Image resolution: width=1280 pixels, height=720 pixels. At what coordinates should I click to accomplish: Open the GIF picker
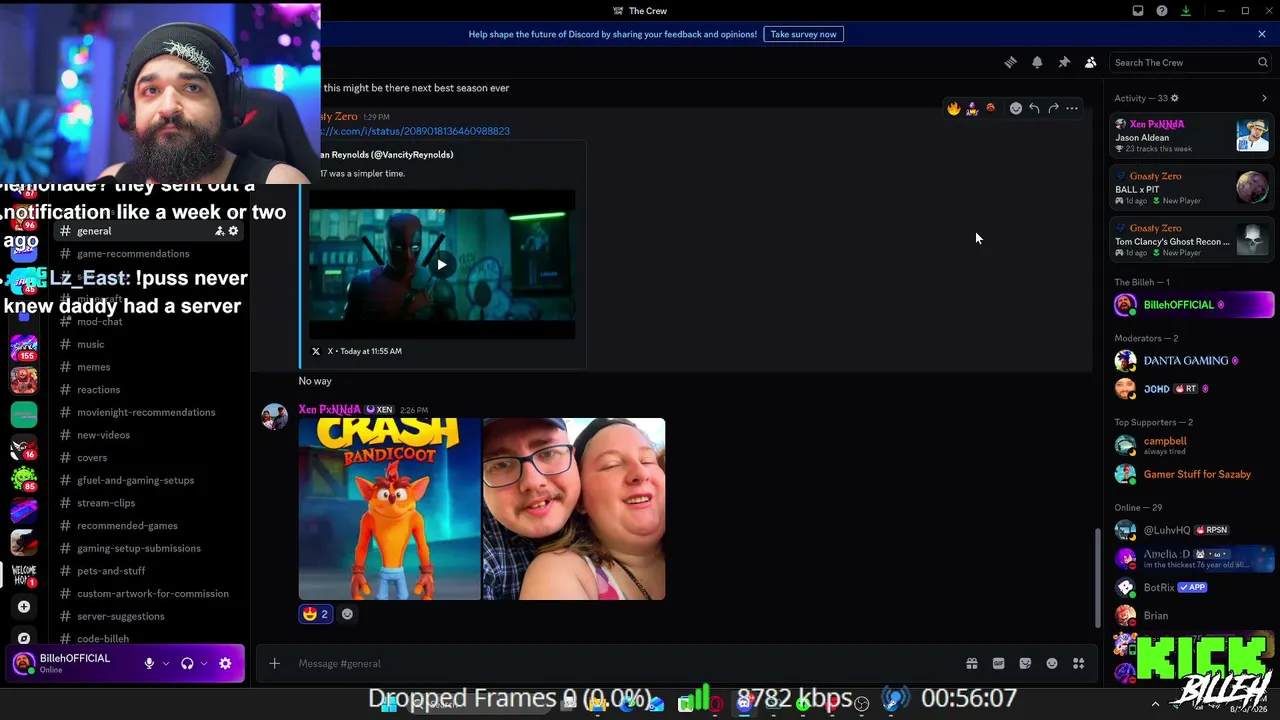pyautogui.click(x=998, y=663)
